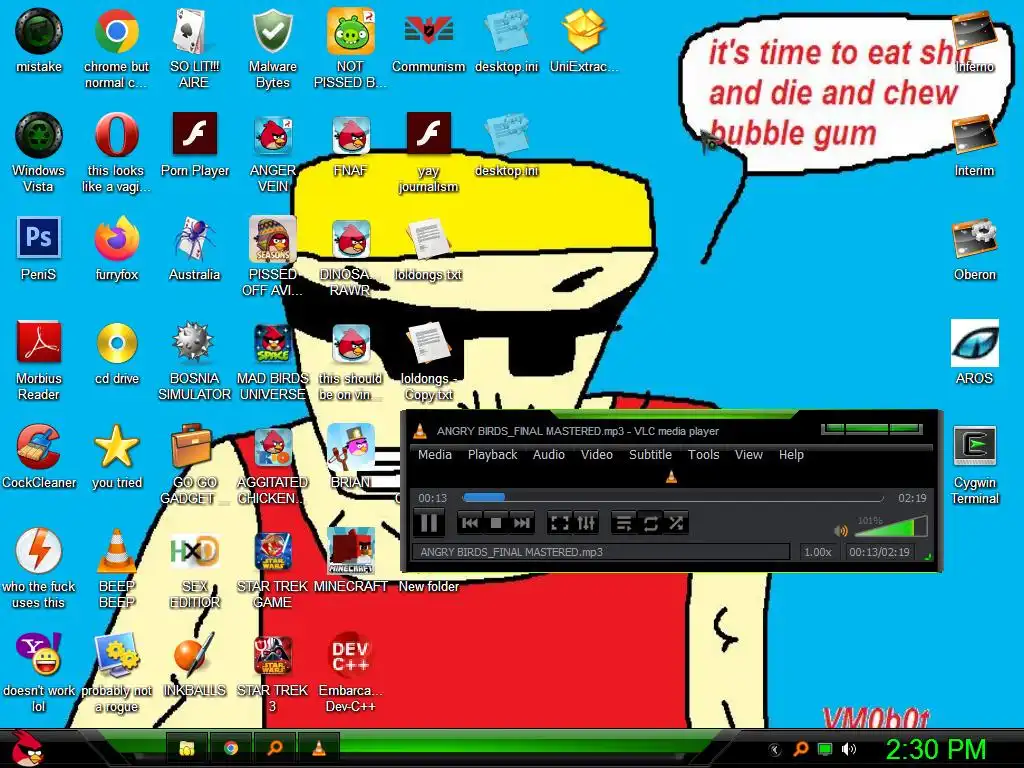Select the Morbius Reader icon
Image resolution: width=1024 pixels, height=768 pixels.
tap(39, 360)
